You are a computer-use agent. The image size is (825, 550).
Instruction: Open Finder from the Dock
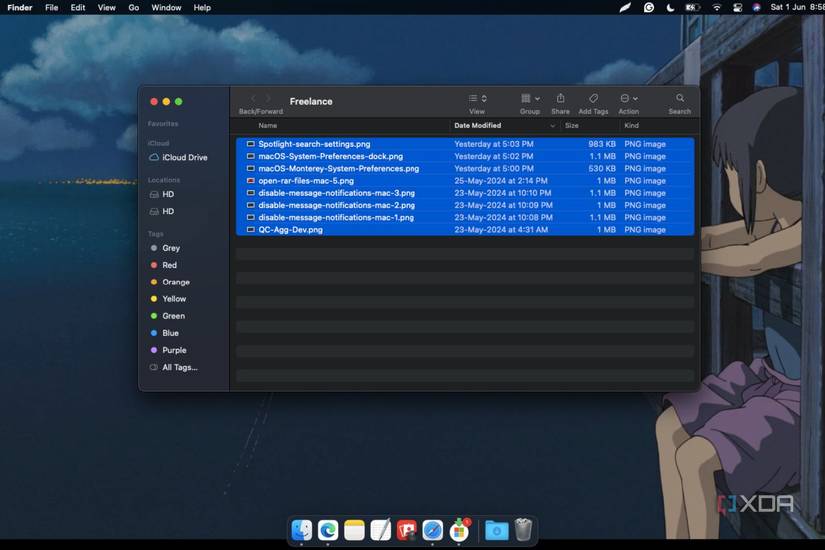click(x=302, y=530)
